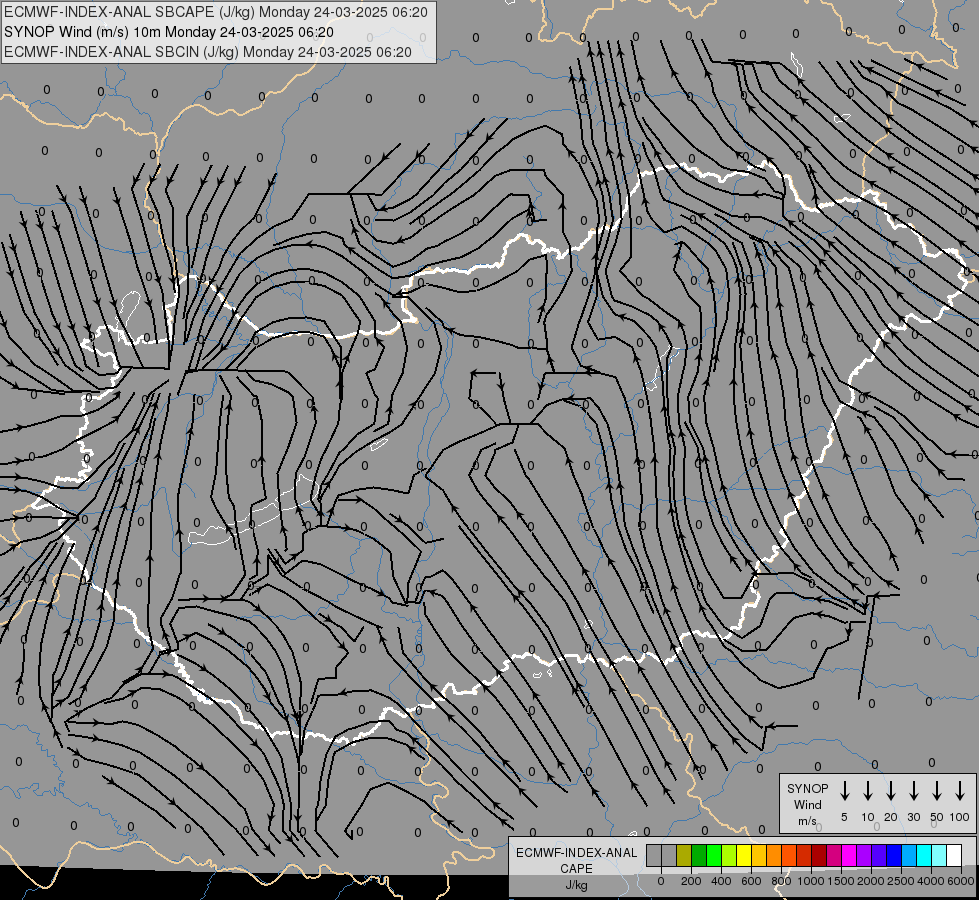Click the '800' tick on the CAPE scale
979x900 pixels.
coord(781,881)
